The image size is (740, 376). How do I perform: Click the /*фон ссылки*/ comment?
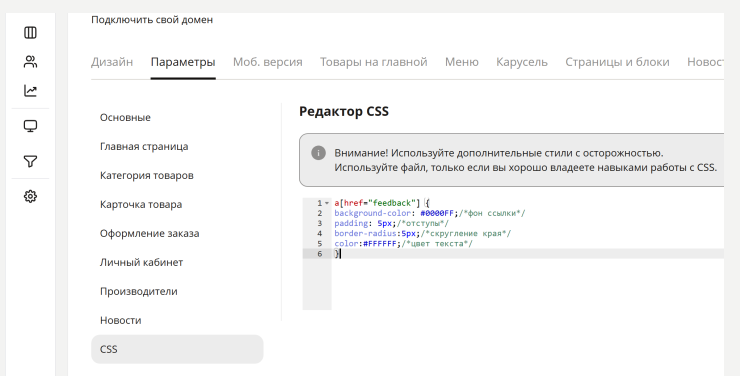[492, 213]
